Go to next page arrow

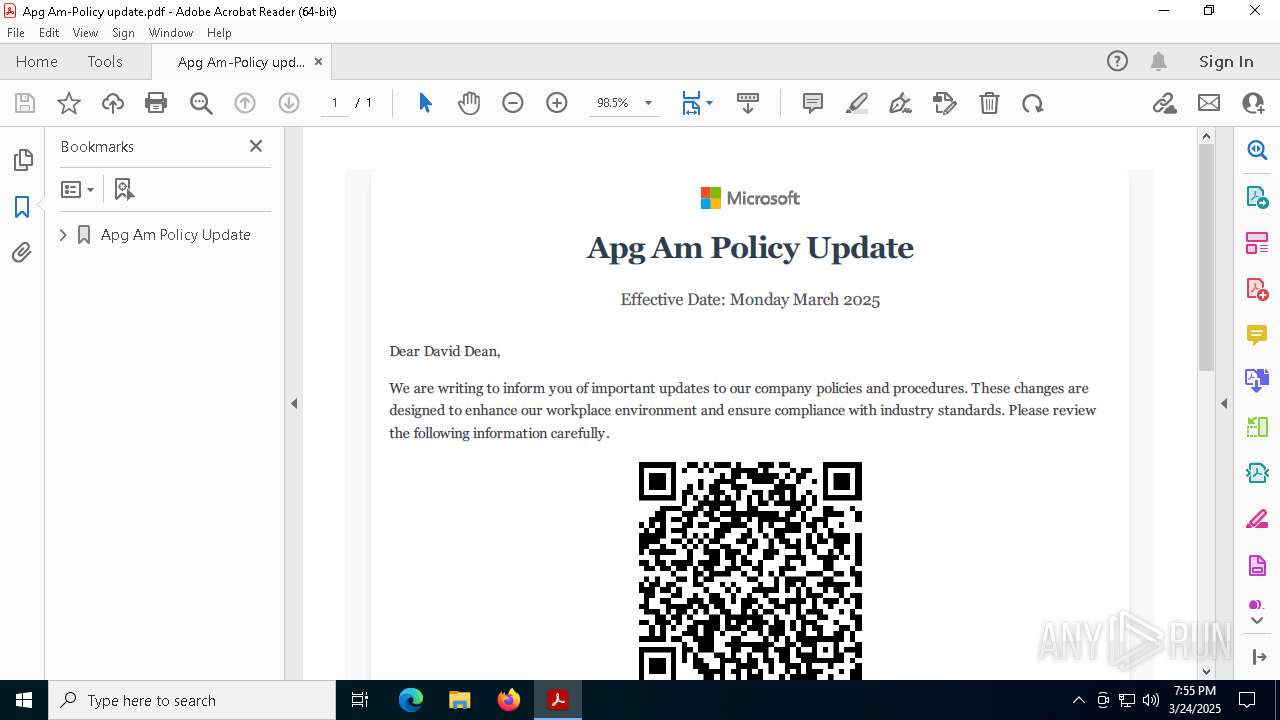coord(289,103)
